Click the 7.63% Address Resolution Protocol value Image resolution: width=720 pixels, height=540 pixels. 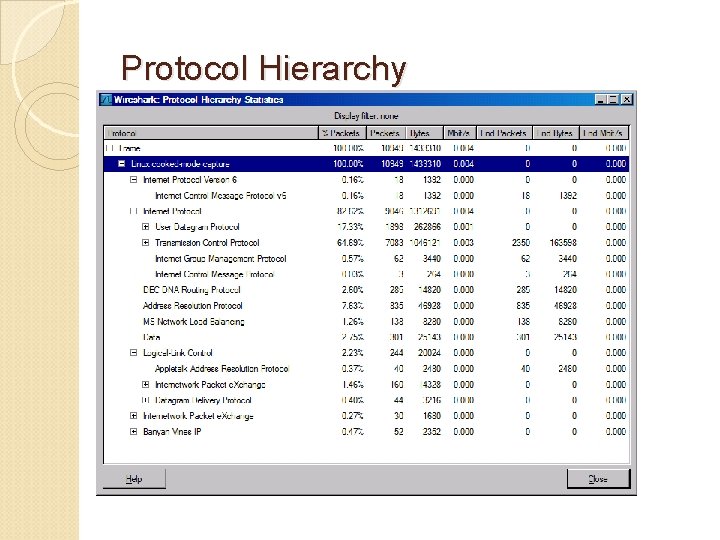[x=353, y=306]
